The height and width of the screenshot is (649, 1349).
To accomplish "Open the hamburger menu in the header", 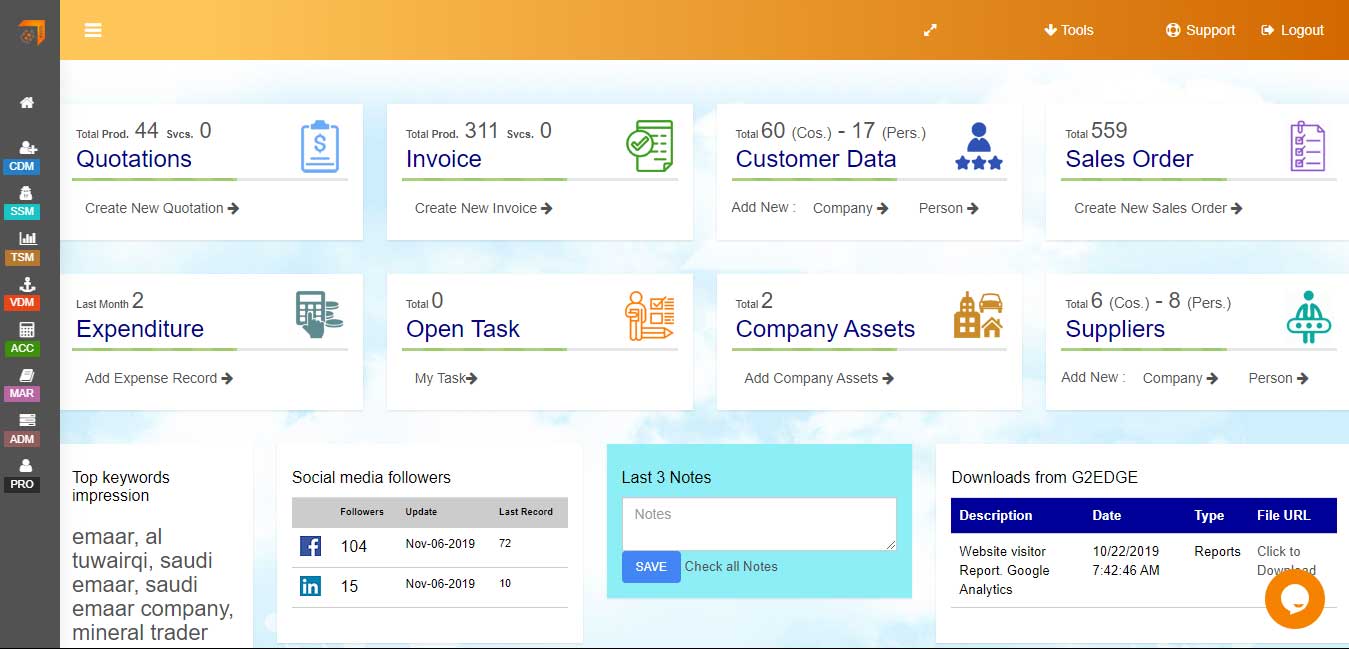I will tap(93, 30).
